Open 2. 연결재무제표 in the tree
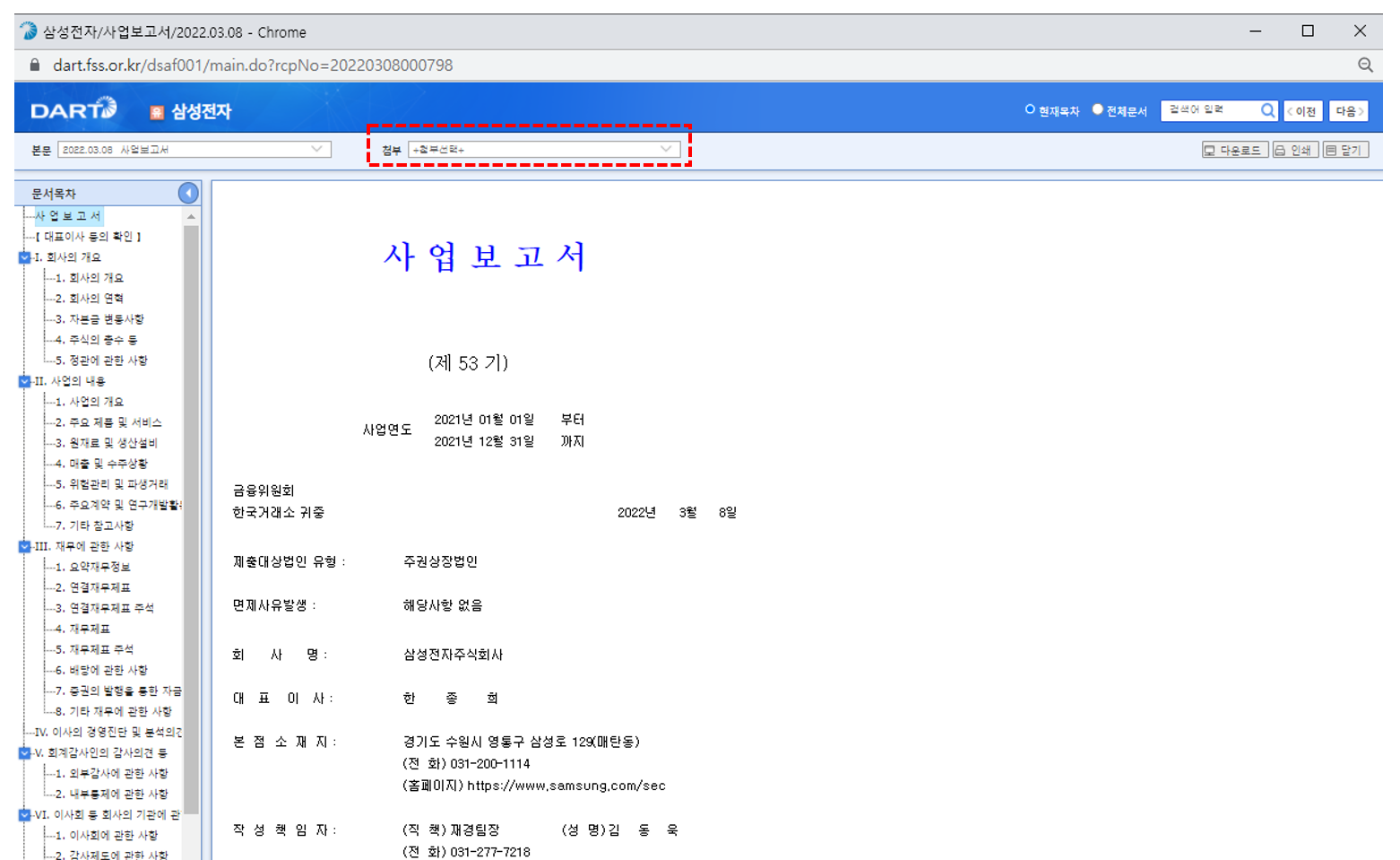The image size is (1400, 860). tap(93, 587)
